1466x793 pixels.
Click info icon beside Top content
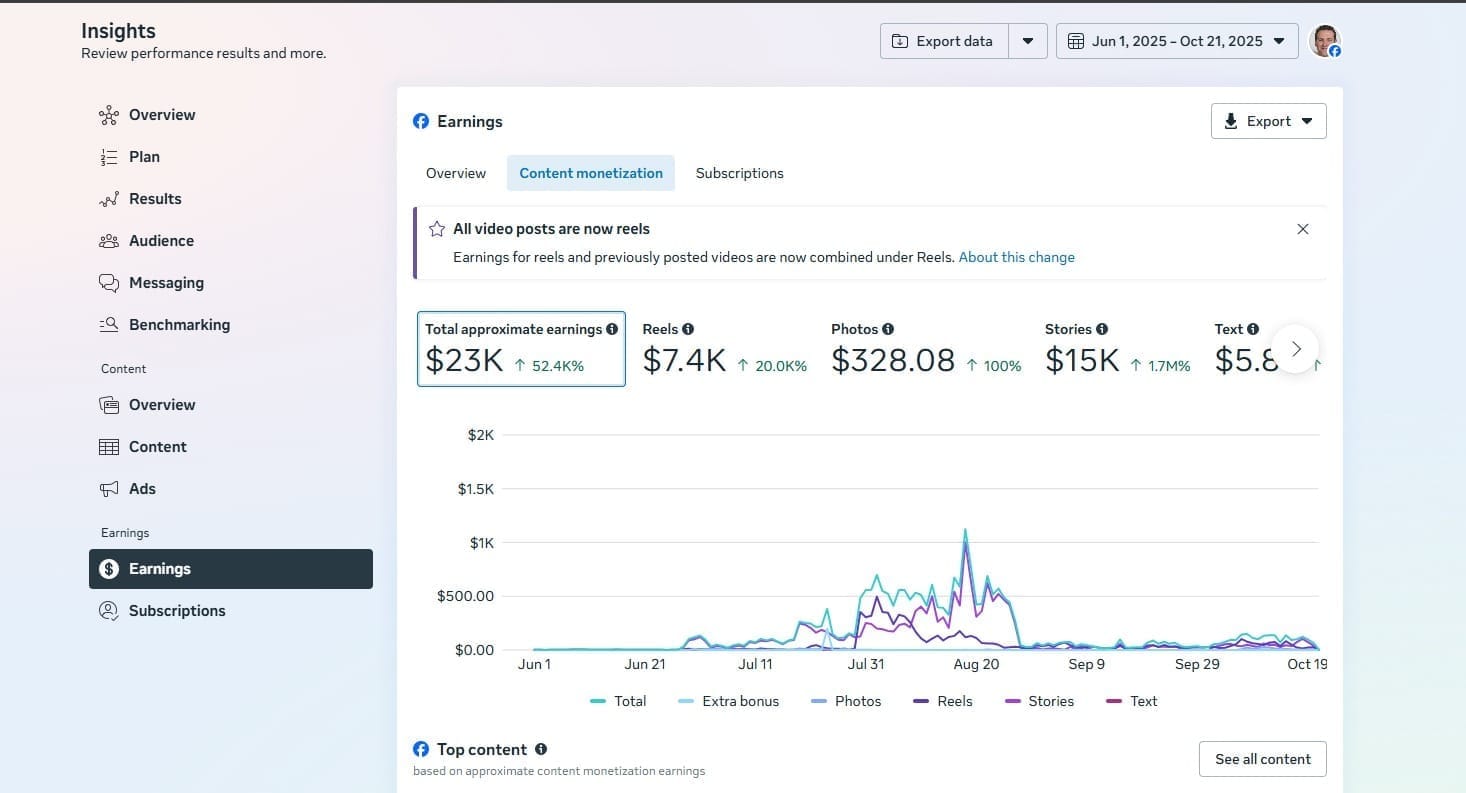click(541, 749)
